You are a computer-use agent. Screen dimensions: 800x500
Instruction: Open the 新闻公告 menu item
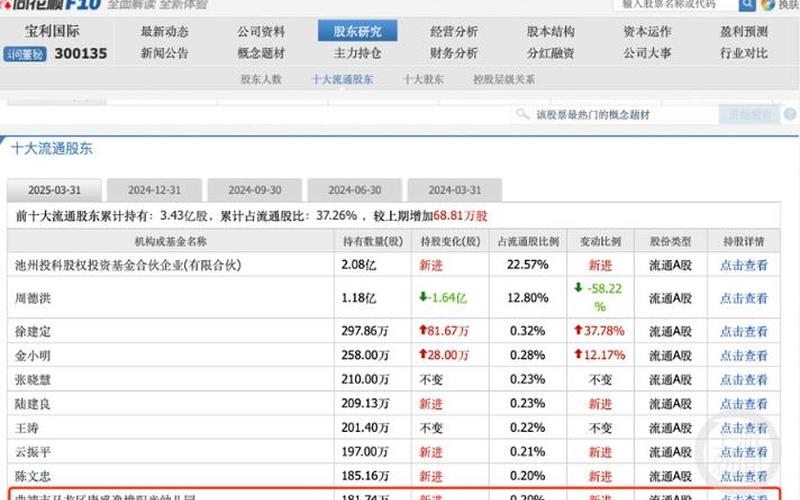[164, 53]
